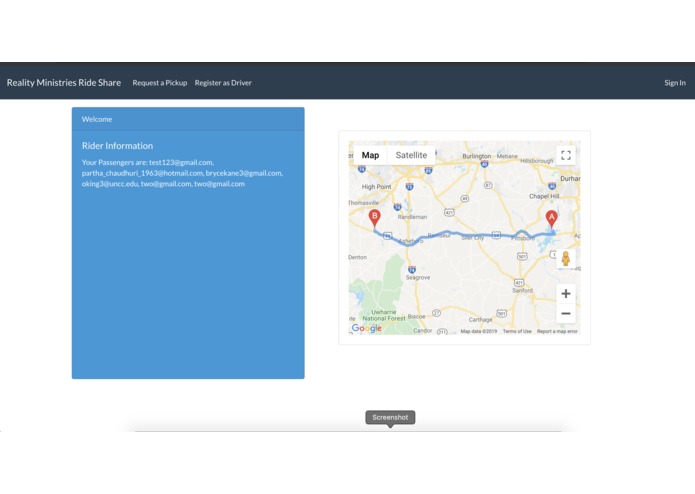Click the Rider Information heading

tap(117, 146)
